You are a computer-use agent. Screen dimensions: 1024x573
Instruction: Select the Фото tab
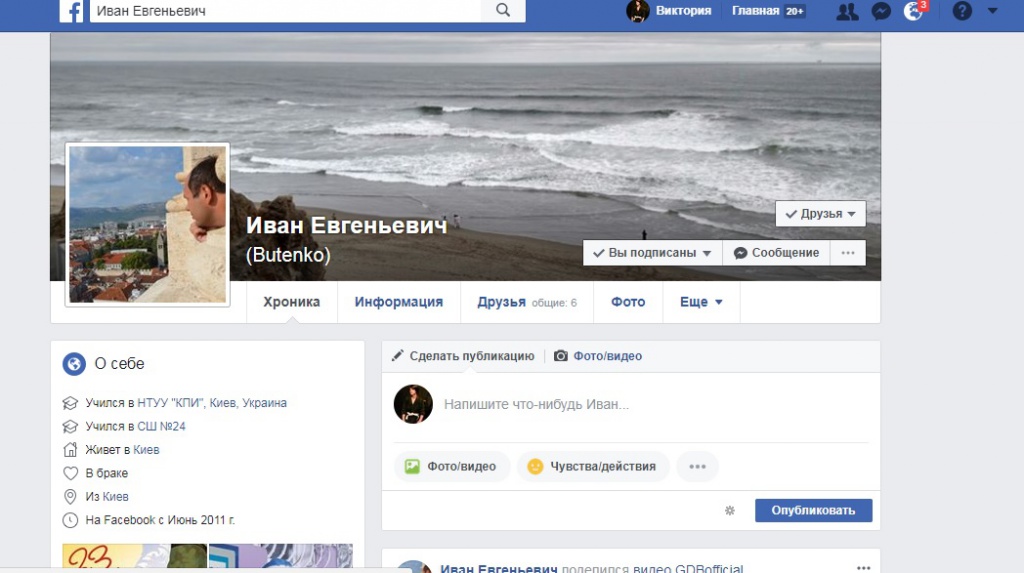coord(628,302)
